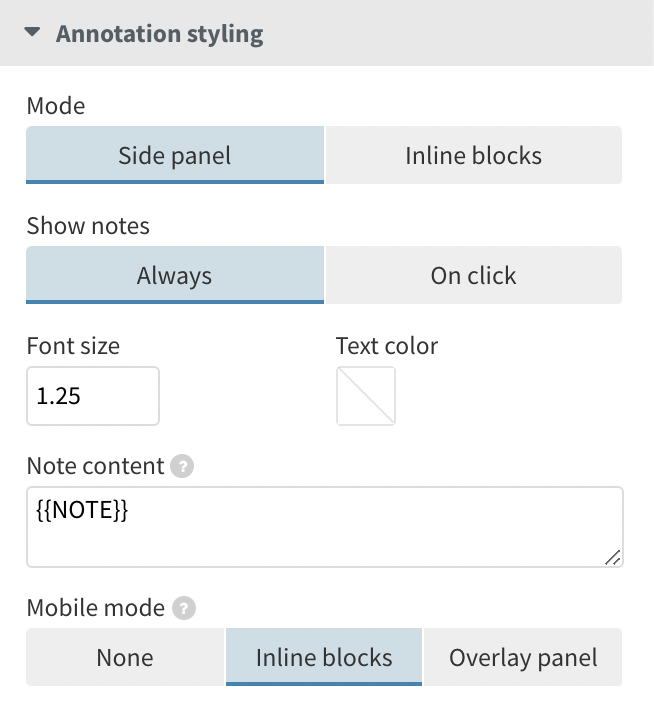
Task: Open the Text color swatch picker
Action: [x=366, y=396]
